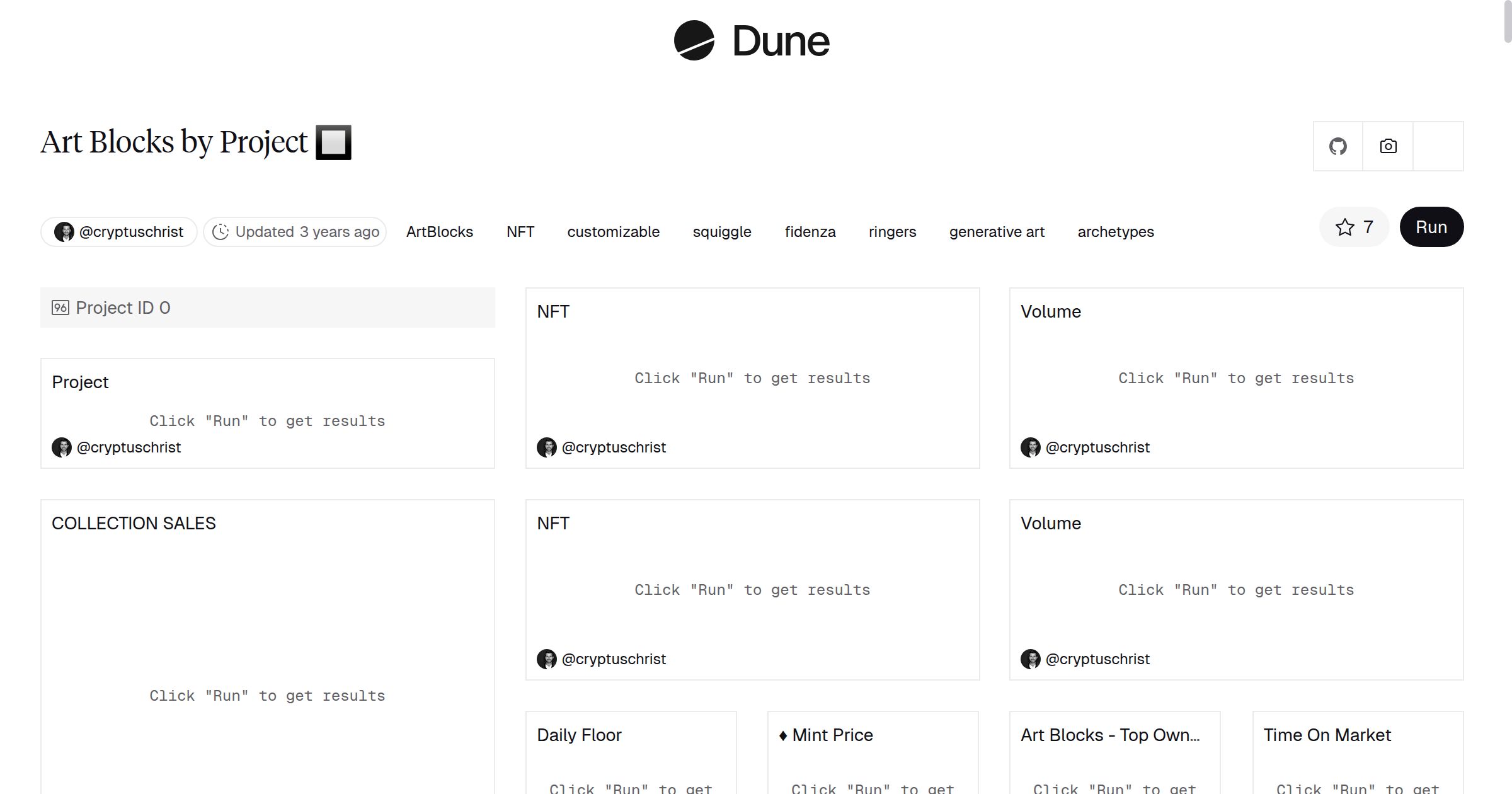Click avatar in first NFT panel

pos(546,447)
